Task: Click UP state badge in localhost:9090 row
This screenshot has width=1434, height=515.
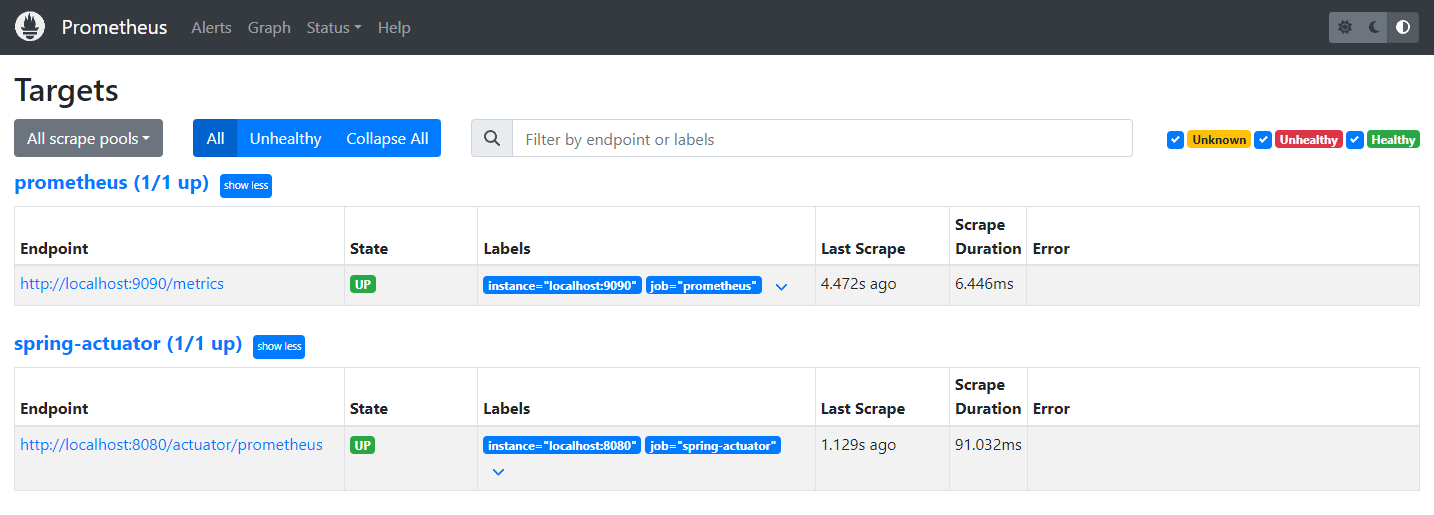Action: (x=363, y=284)
